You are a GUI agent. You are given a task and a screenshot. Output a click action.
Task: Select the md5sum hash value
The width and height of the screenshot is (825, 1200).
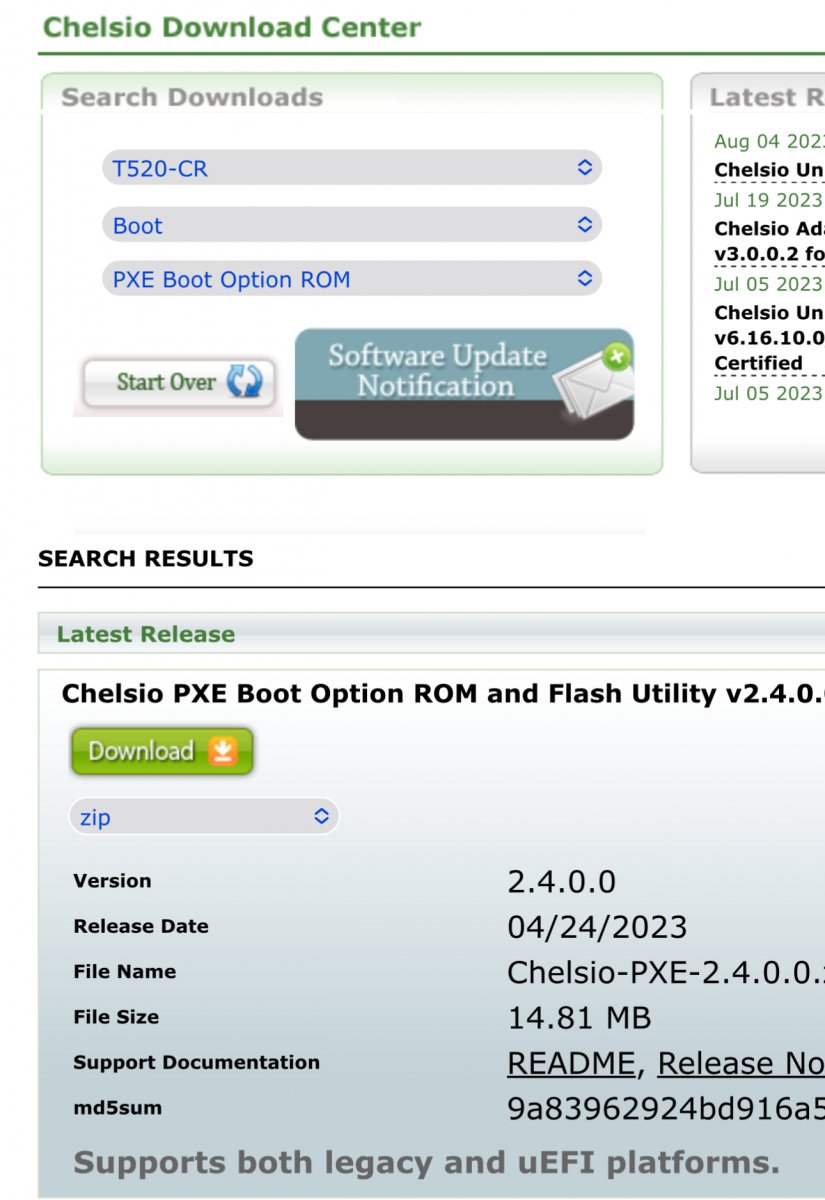(x=666, y=1108)
